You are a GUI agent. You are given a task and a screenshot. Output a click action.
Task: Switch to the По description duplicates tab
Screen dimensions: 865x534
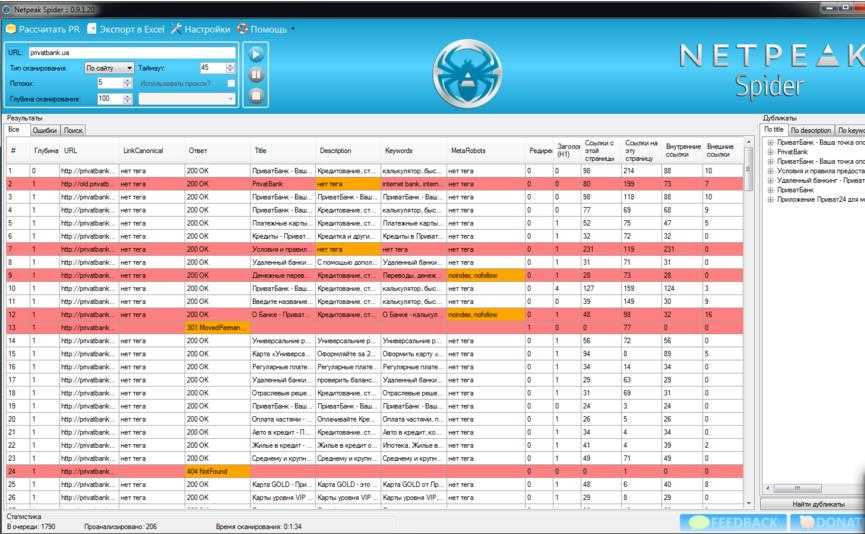click(x=809, y=130)
